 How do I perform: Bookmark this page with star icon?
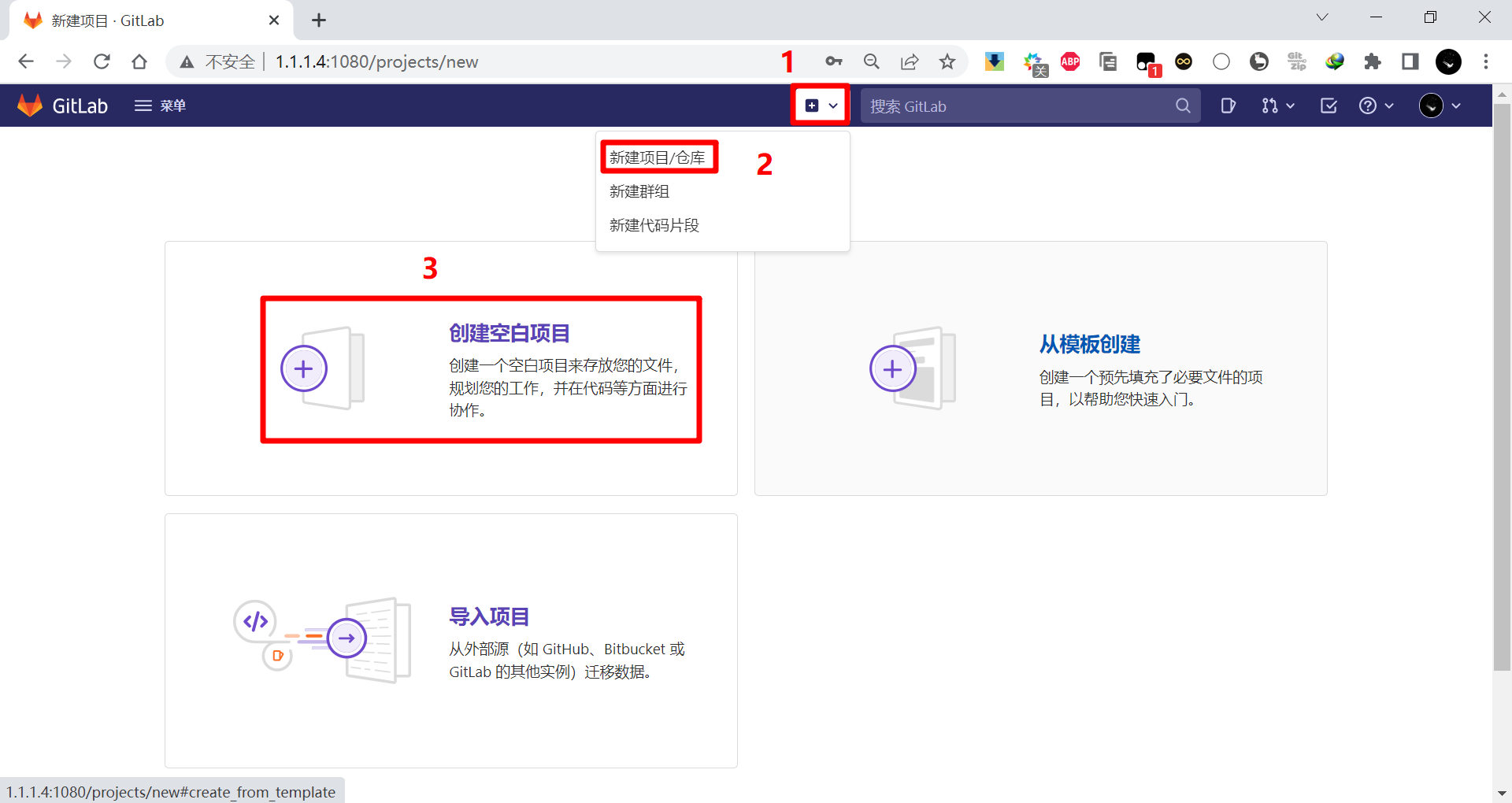click(x=947, y=61)
